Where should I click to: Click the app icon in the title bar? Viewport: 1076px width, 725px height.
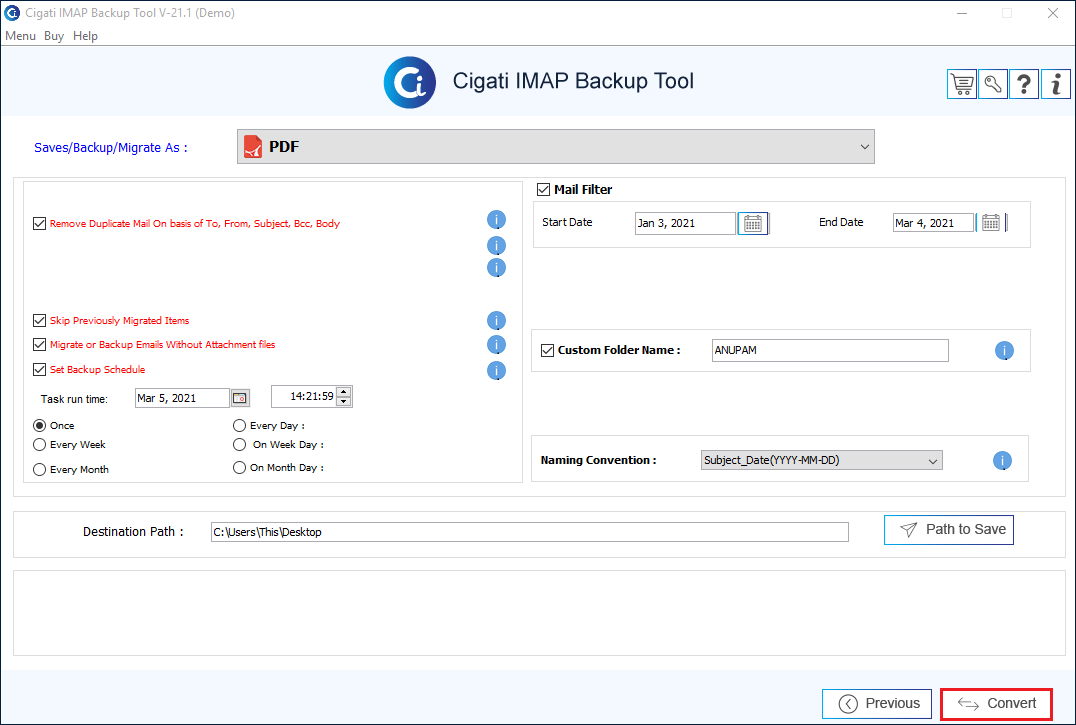[x=12, y=12]
